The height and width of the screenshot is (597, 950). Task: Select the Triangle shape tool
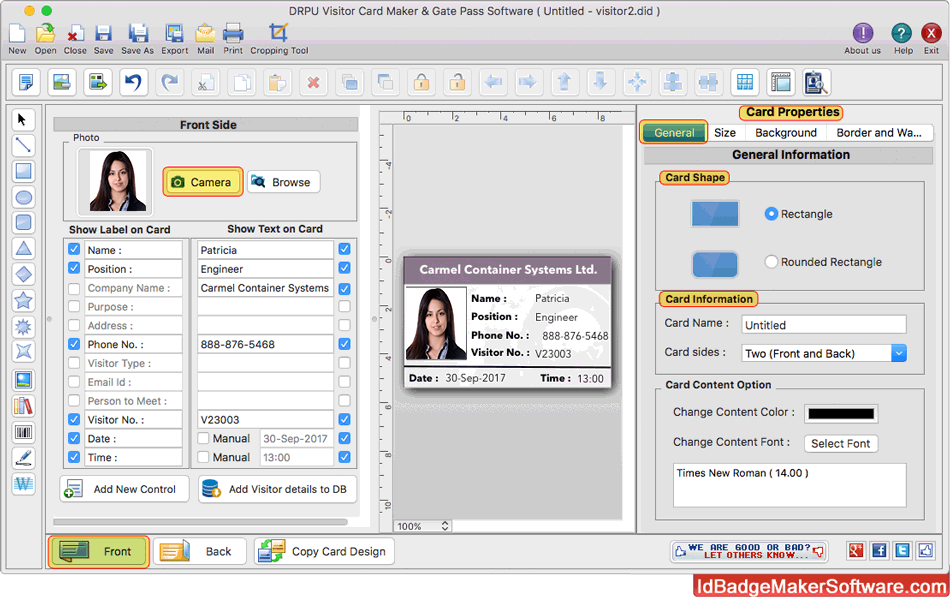[x=23, y=248]
